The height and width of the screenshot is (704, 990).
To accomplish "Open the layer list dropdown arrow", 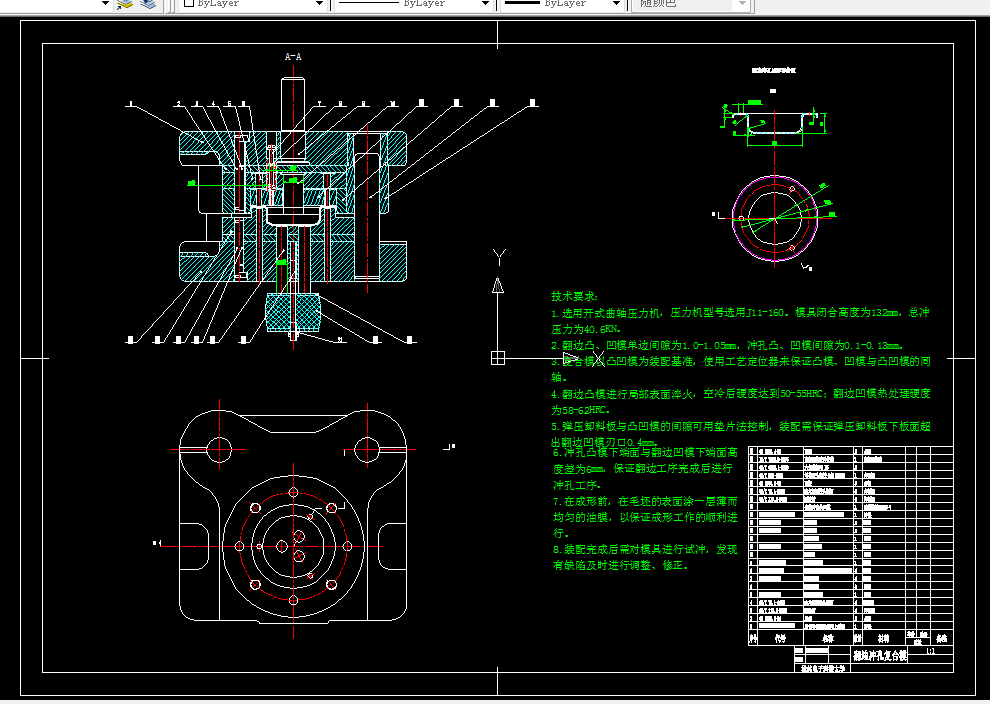I will pos(105,4).
